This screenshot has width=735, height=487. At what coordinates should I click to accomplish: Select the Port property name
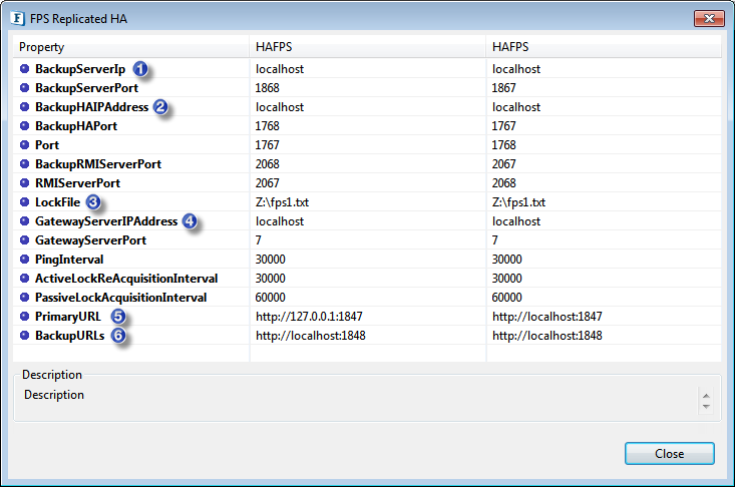tap(47, 145)
